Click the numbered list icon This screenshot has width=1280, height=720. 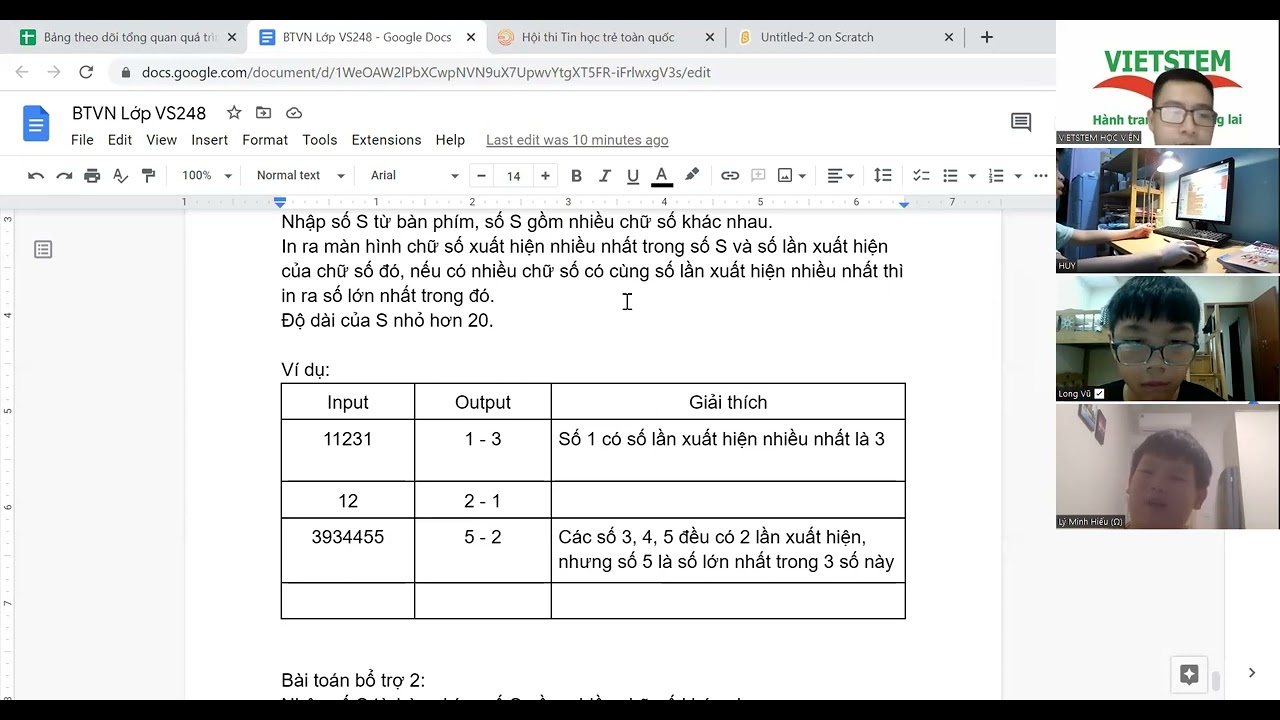tap(996, 176)
